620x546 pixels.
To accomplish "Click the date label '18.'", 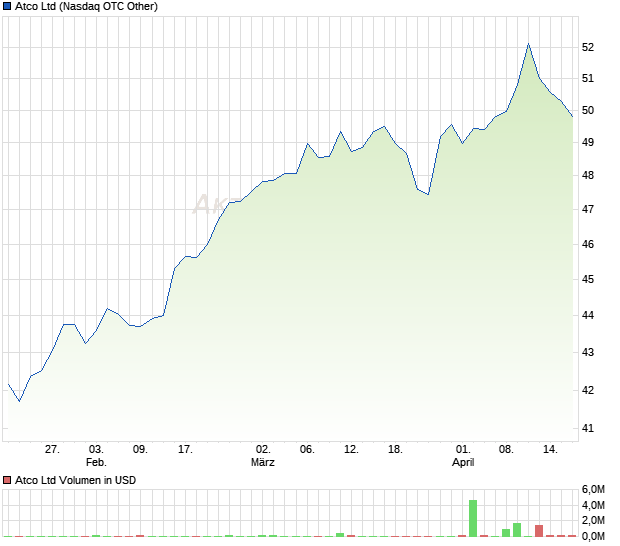I will point(395,450).
